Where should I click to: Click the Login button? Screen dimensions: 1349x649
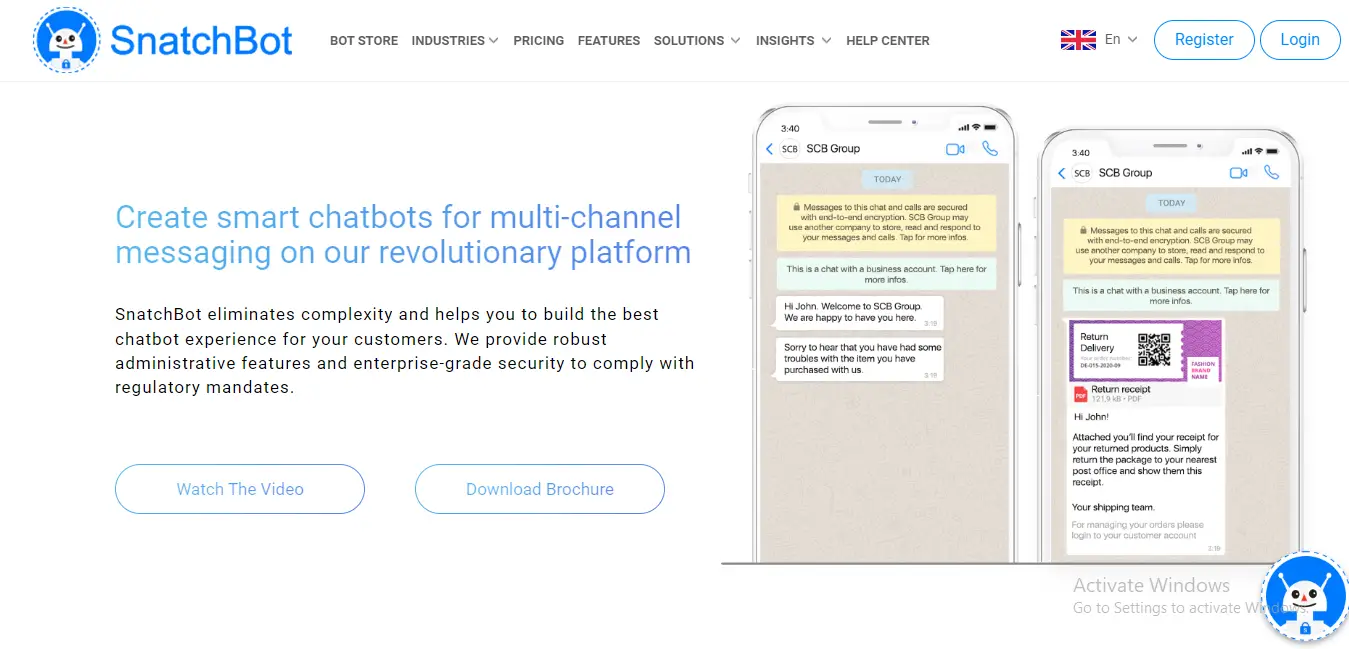click(1300, 40)
